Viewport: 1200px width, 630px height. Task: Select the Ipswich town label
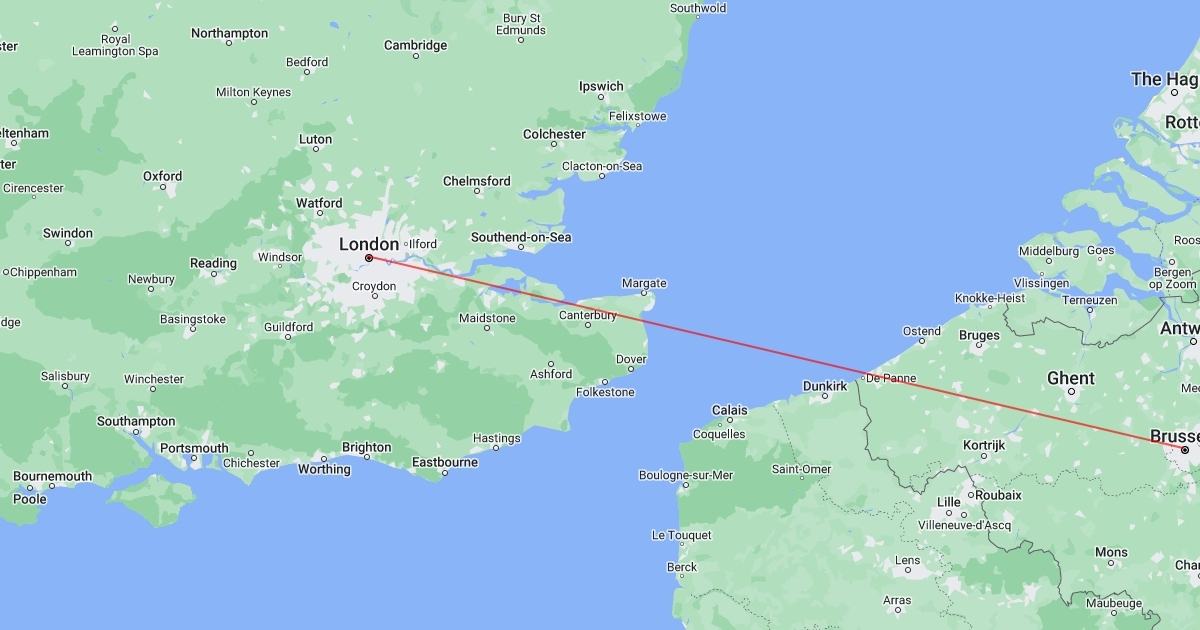(x=601, y=86)
